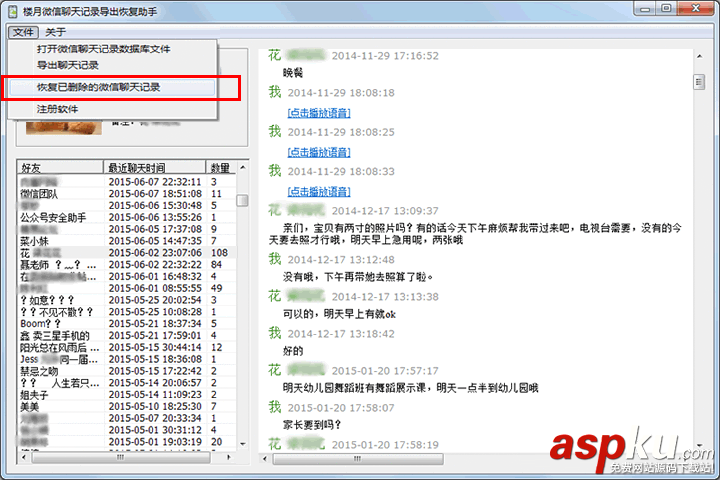
Task: Sort by the 好友 column header
Action: (x=60, y=168)
